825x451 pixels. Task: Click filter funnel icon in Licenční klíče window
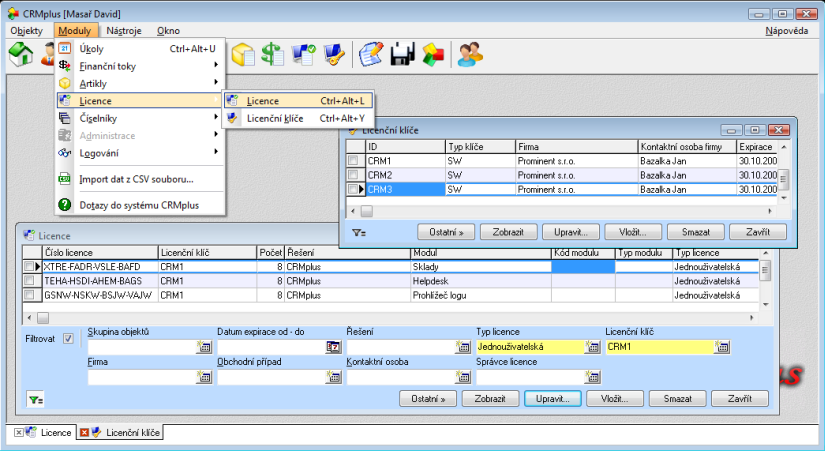click(359, 232)
